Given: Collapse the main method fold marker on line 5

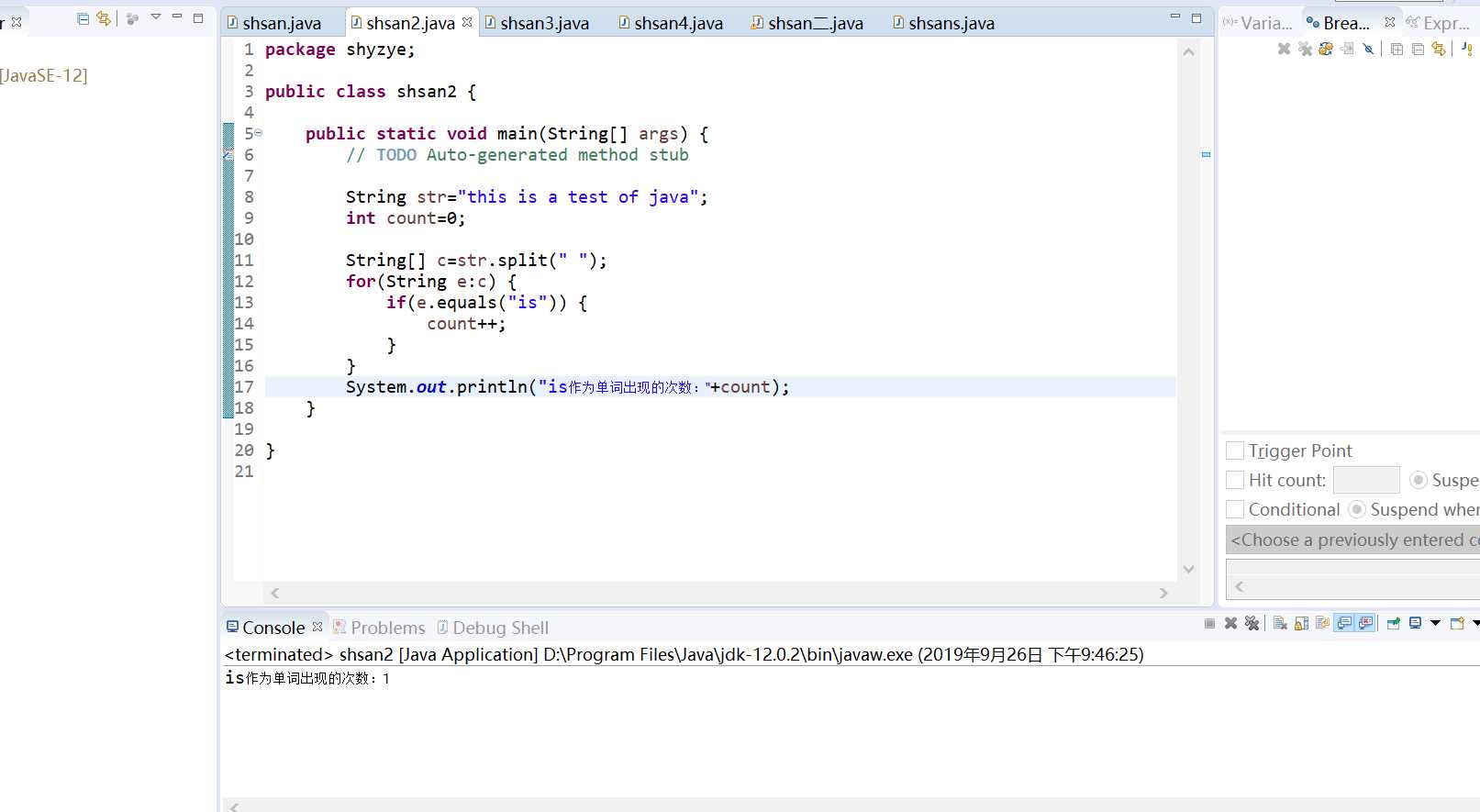Looking at the screenshot, I should click(x=259, y=133).
